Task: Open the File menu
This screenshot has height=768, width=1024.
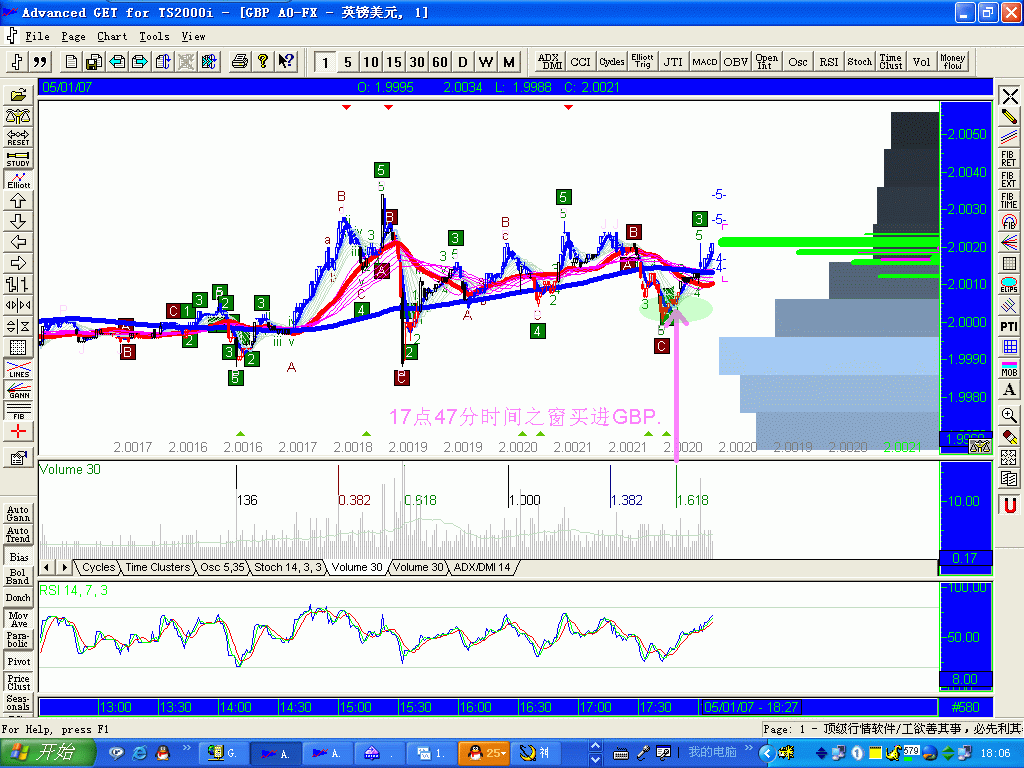Action: click(37, 37)
